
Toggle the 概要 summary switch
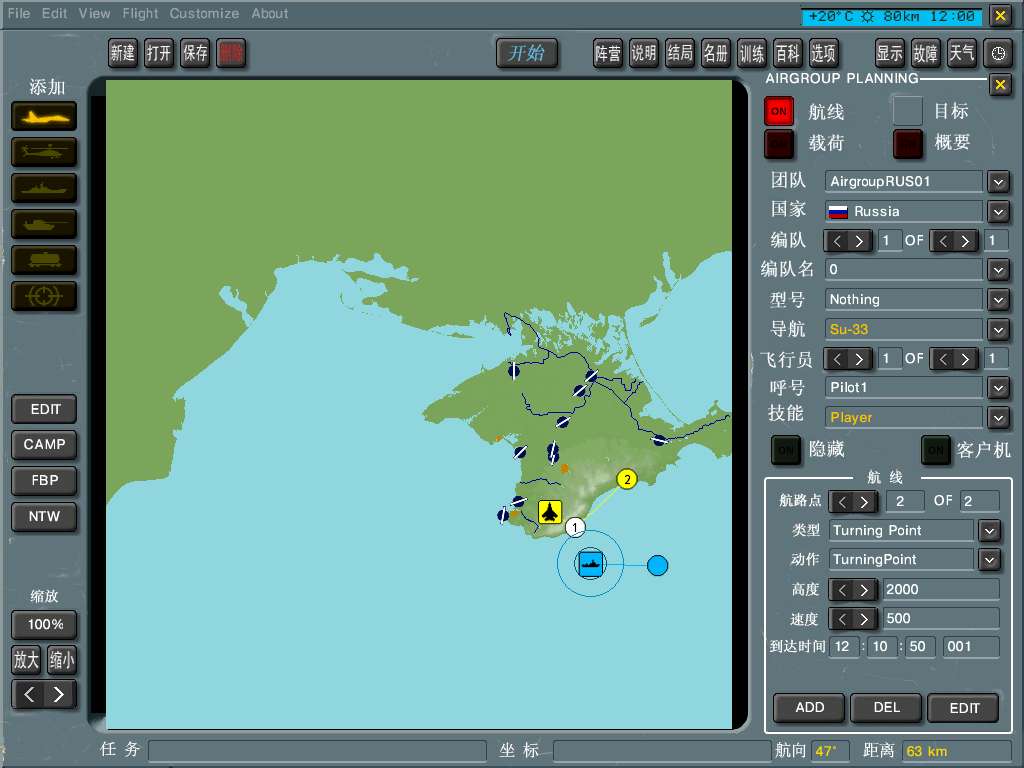[x=908, y=144]
